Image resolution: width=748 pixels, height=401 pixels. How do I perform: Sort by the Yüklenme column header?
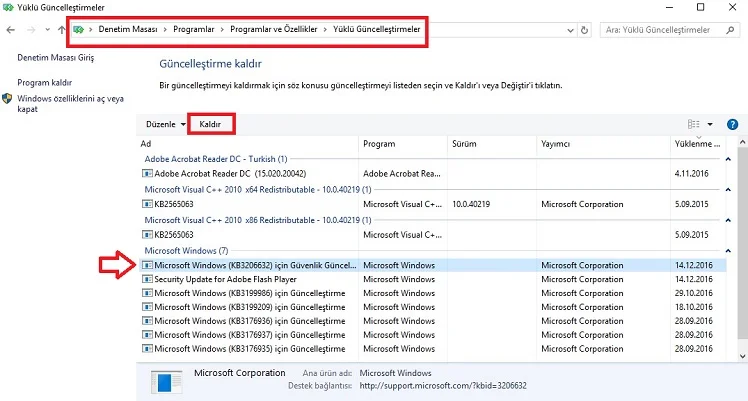click(x=698, y=144)
